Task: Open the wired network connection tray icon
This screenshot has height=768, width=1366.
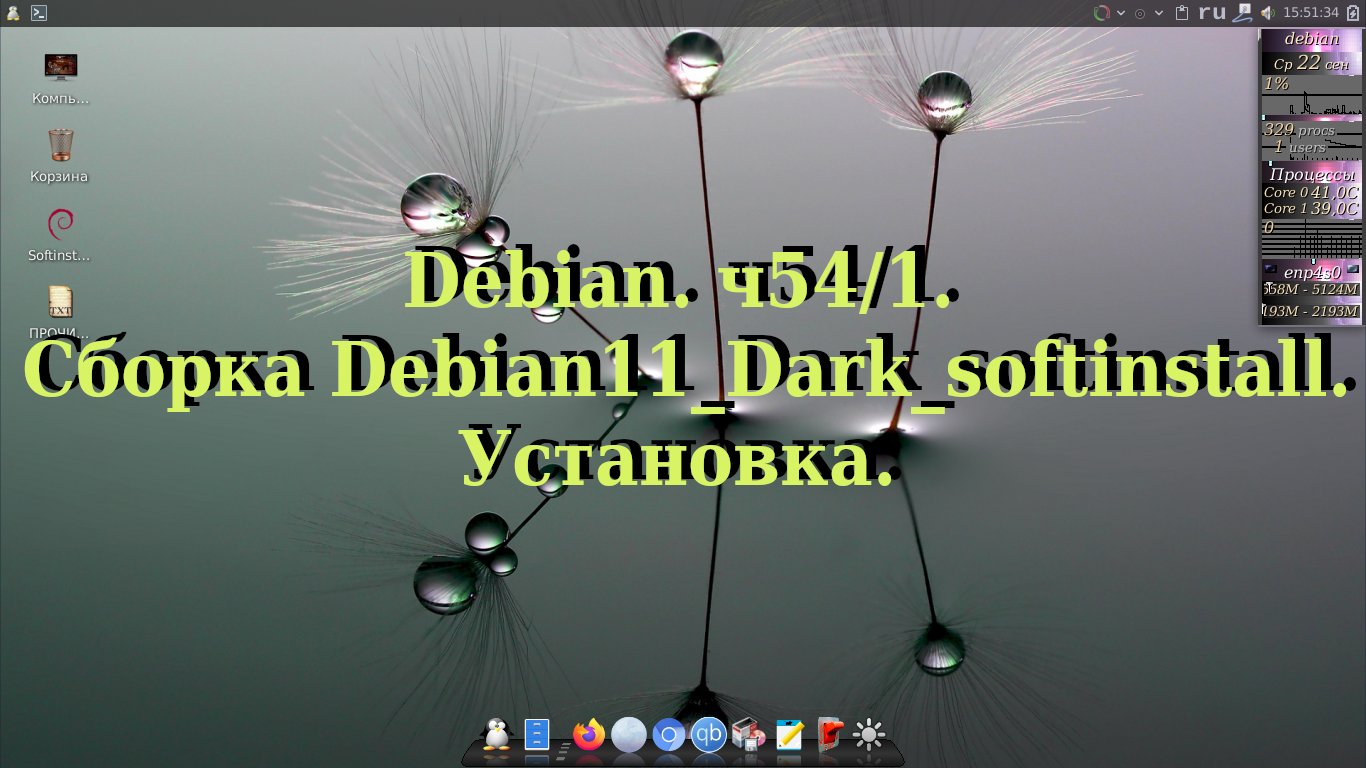Action: [x=1242, y=13]
